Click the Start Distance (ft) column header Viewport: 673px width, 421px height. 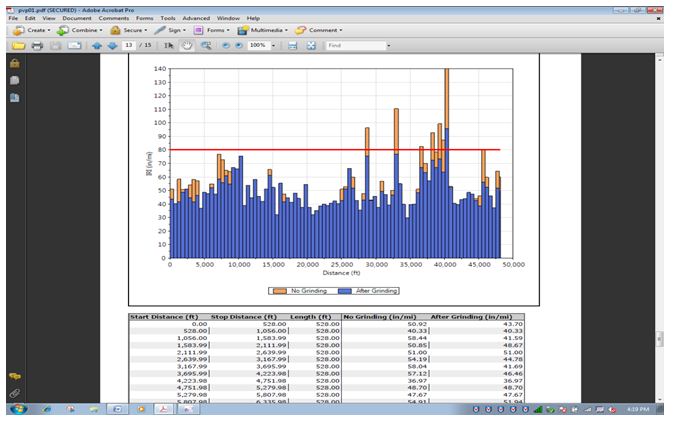pos(164,317)
